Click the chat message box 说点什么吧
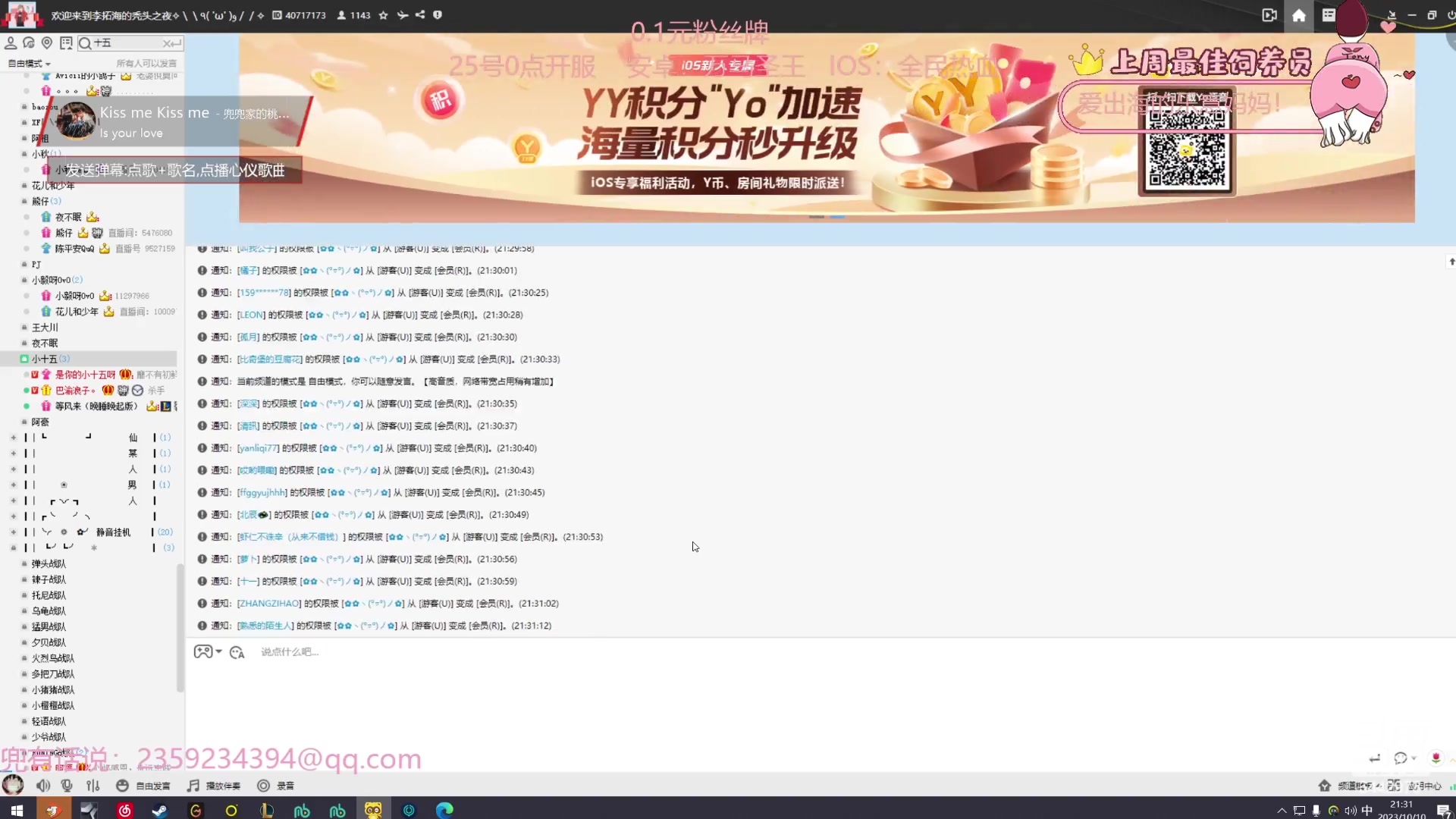The height and width of the screenshot is (819, 1456). click(290, 652)
